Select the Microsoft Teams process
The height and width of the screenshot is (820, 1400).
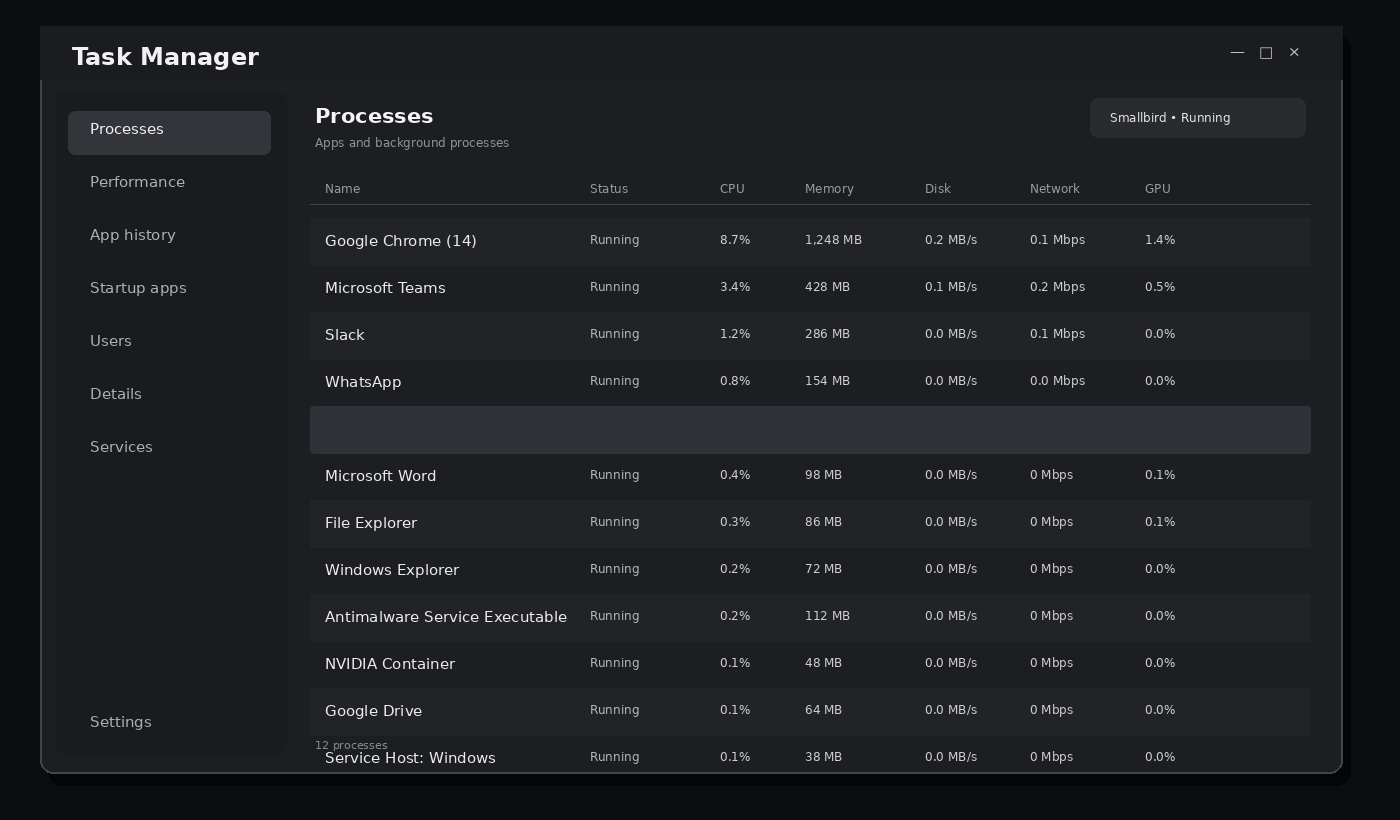click(x=810, y=288)
